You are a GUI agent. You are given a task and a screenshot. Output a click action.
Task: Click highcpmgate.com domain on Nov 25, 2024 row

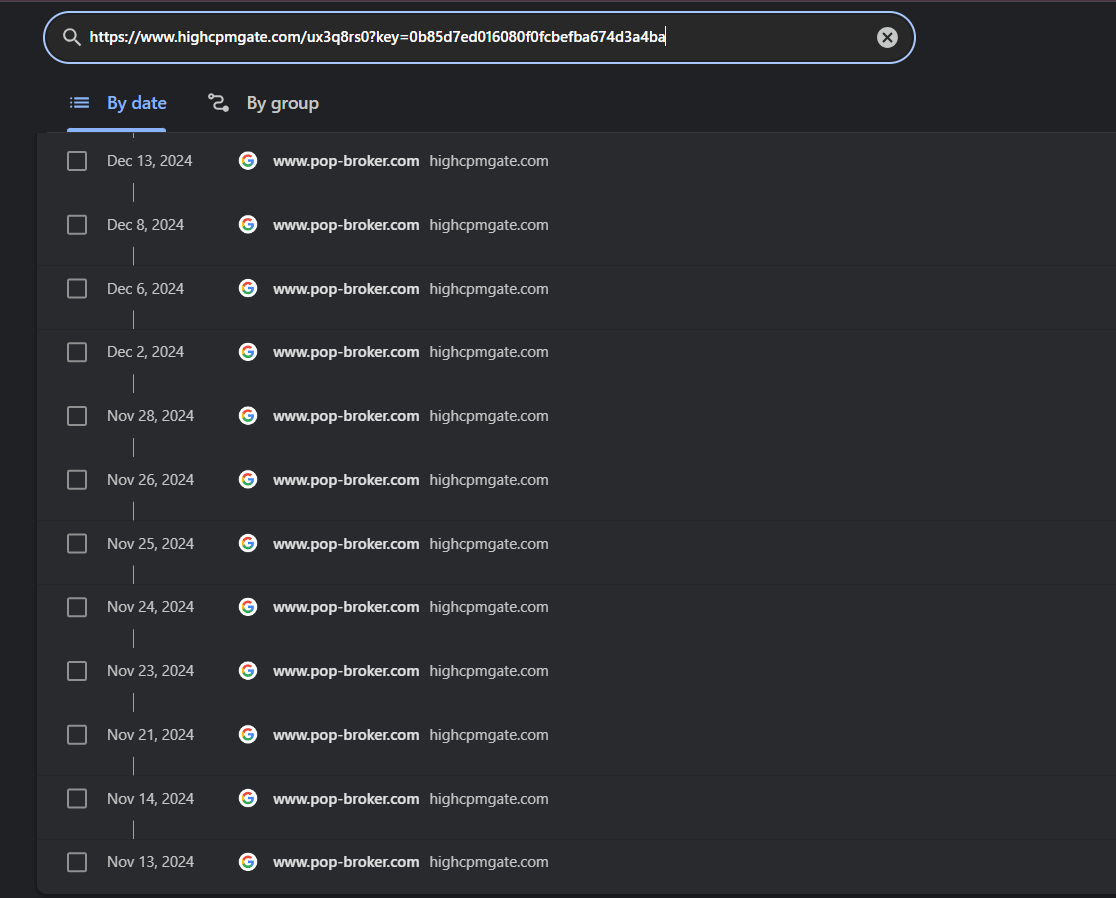pos(489,544)
